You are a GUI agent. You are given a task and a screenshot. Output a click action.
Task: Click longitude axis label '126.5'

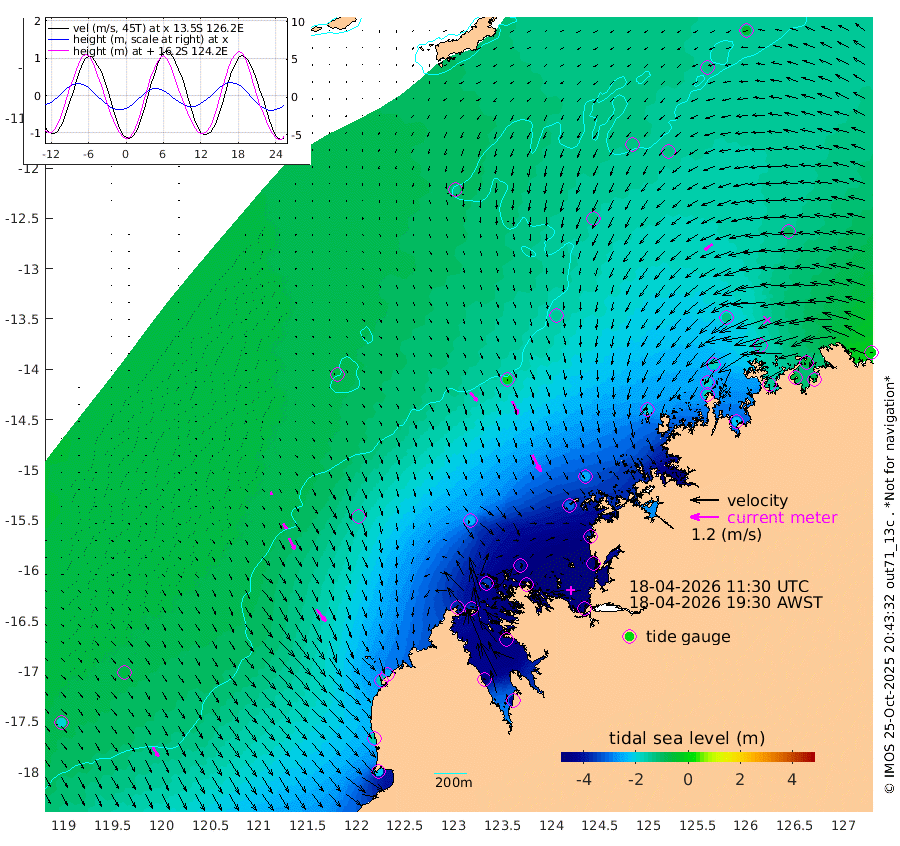pos(794,825)
